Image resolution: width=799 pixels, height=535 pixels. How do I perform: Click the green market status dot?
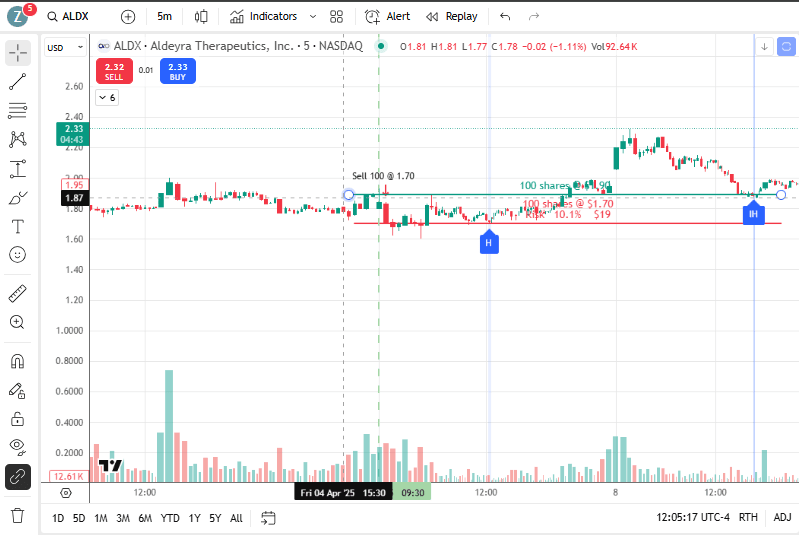(381, 46)
